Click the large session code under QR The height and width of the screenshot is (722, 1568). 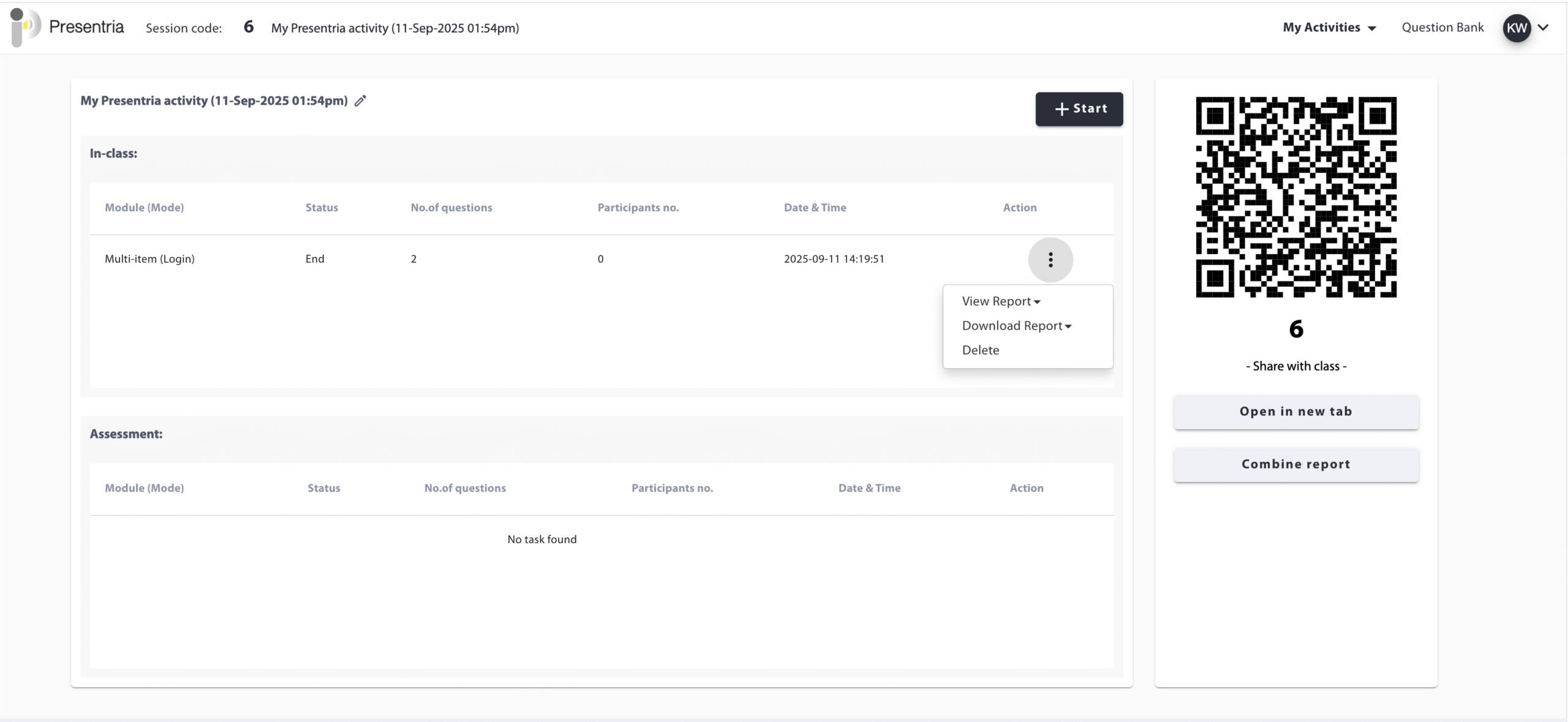[1295, 329]
